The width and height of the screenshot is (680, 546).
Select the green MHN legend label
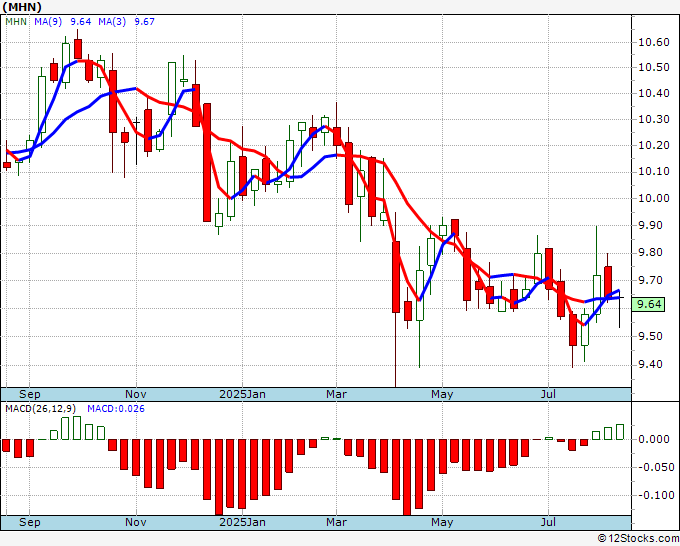(x=16, y=22)
